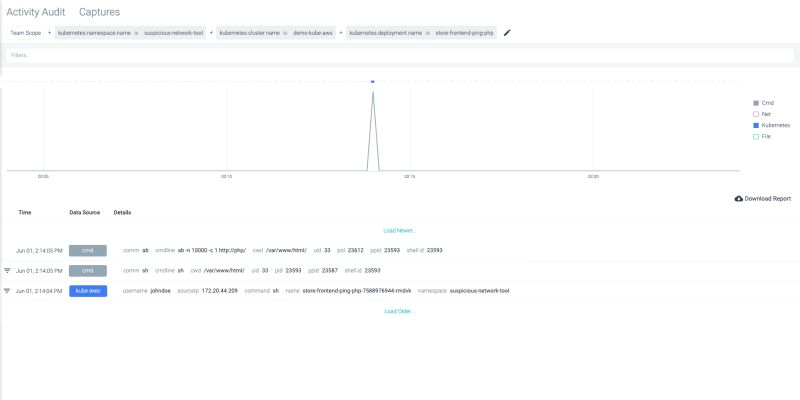
Task: Click cwd /var/www/html/ in the ab row
Action: click(x=286, y=251)
